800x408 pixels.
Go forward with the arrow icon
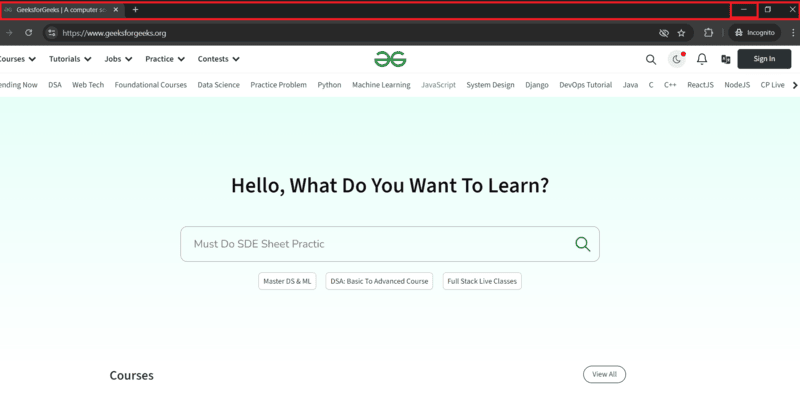click(9, 33)
